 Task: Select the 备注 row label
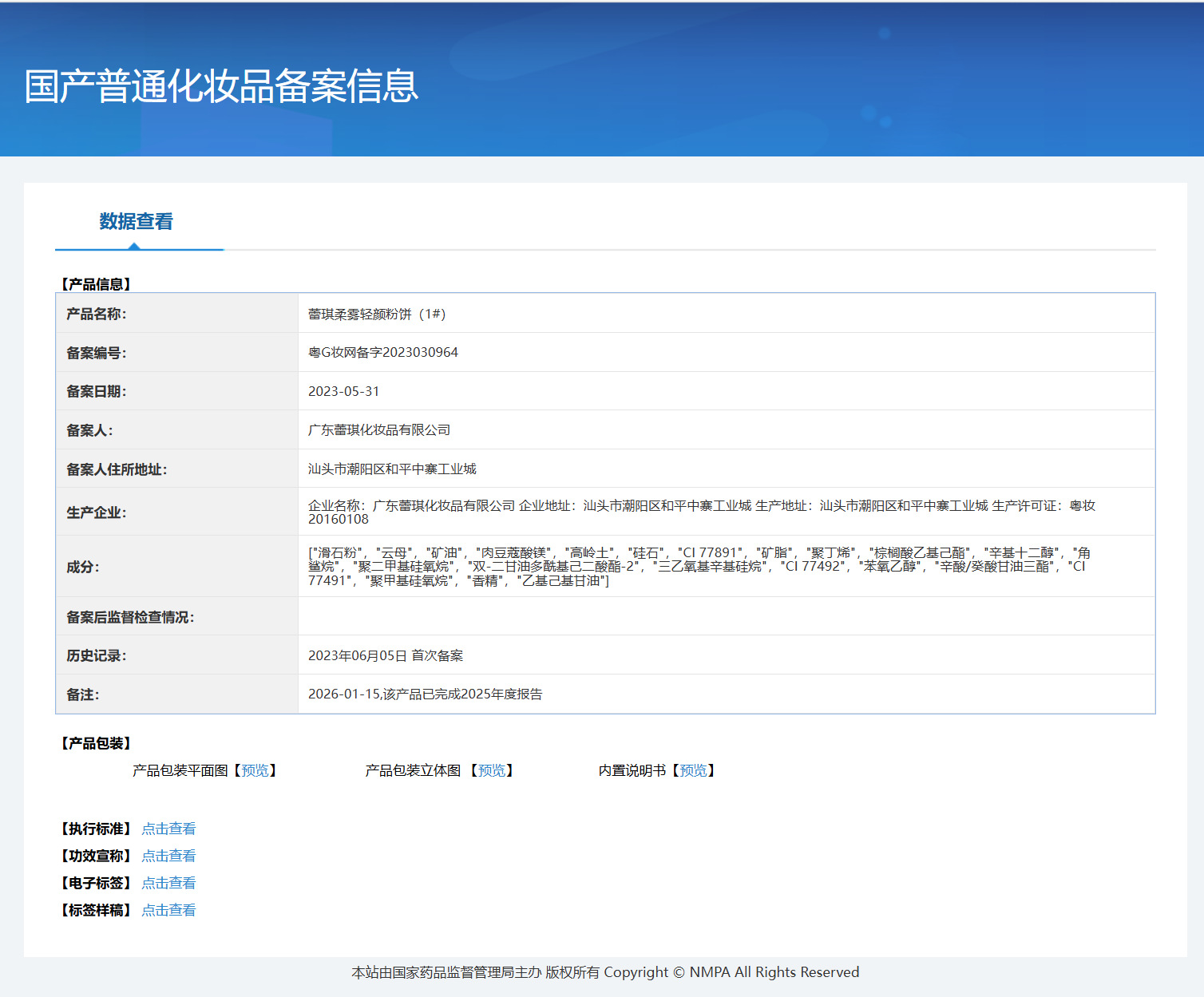point(83,694)
